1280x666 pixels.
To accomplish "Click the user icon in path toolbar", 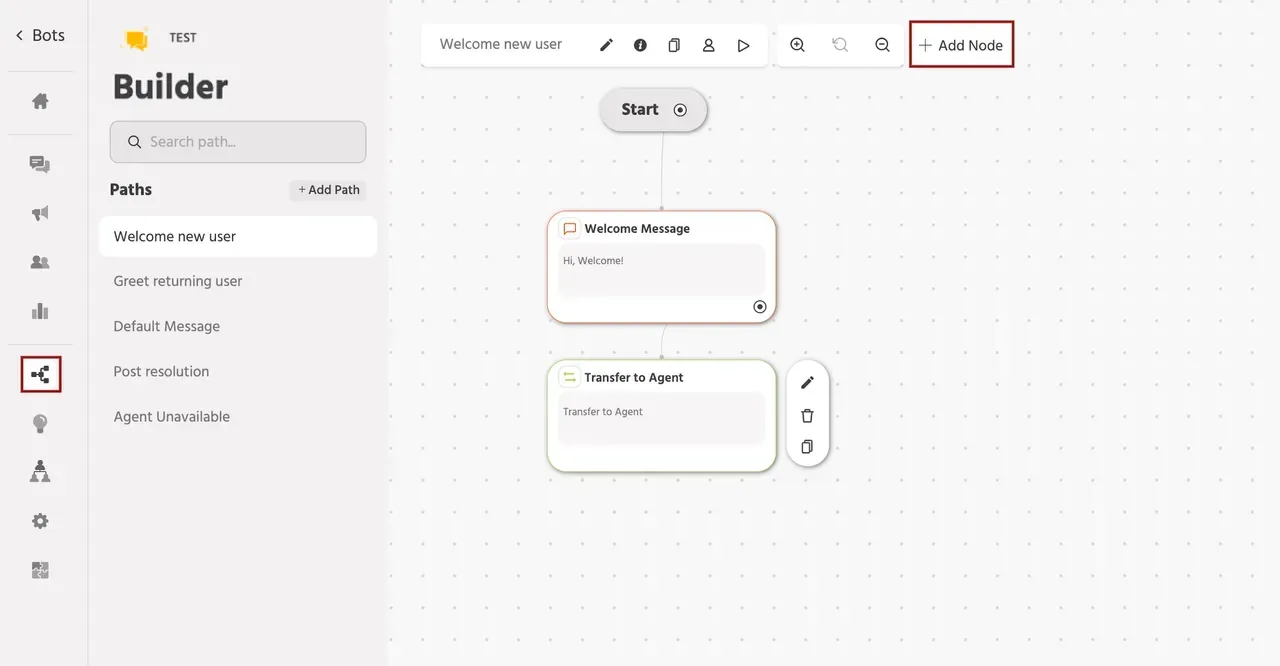I will point(708,45).
